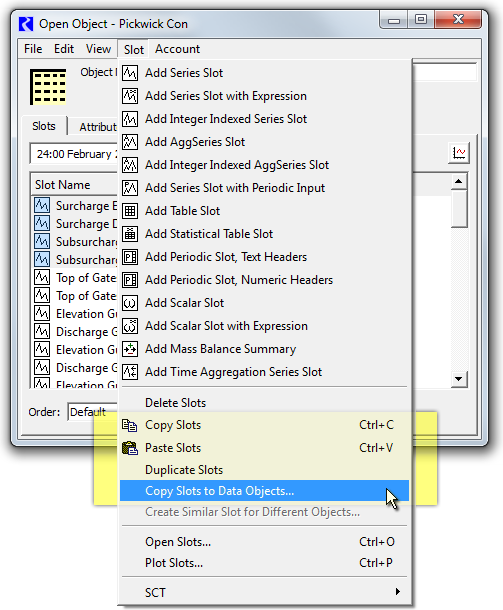This screenshot has width=503, height=610.
Task: Click the Object name field
Action: tap(444, 72)
